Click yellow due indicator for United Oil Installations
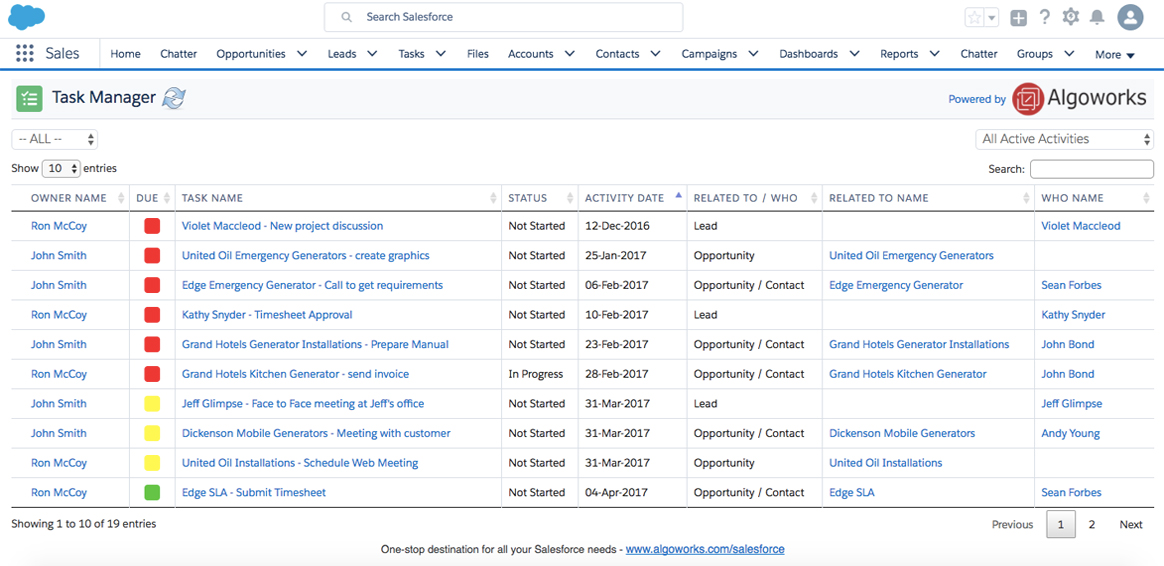The width and height of the screenshot is (1164, 566). (x=152, y=463)
